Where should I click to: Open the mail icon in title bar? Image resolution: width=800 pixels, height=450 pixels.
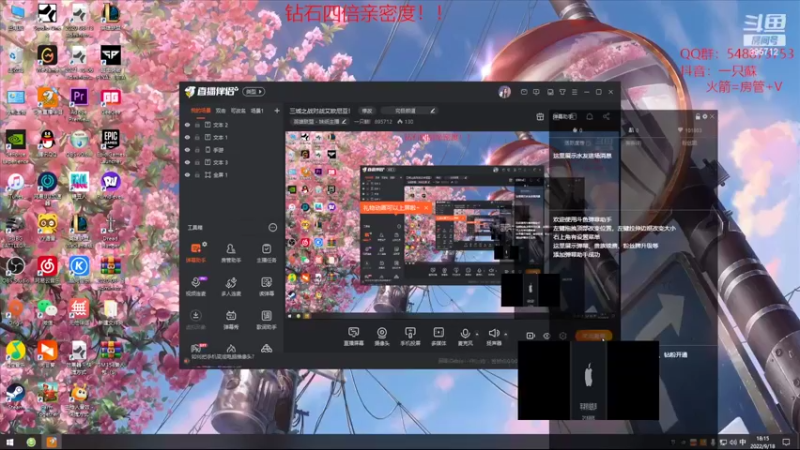(524, 92)
